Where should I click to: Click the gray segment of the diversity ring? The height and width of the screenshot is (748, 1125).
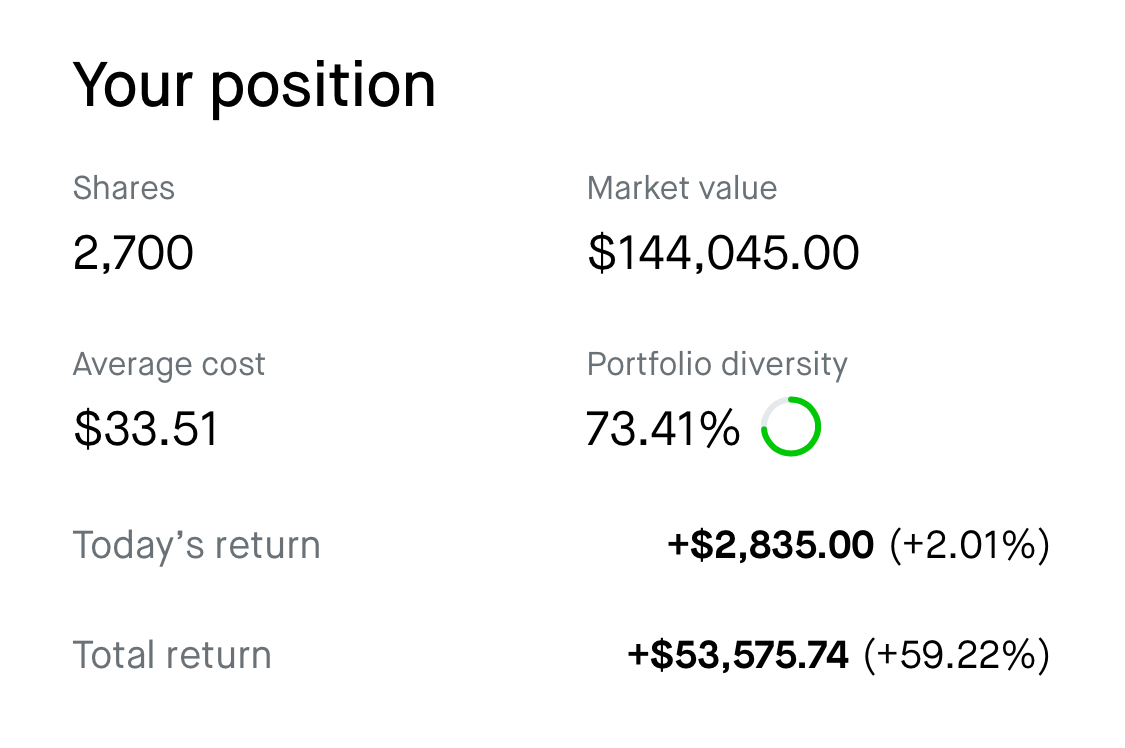pyautogui.click(x=772, y=408)
